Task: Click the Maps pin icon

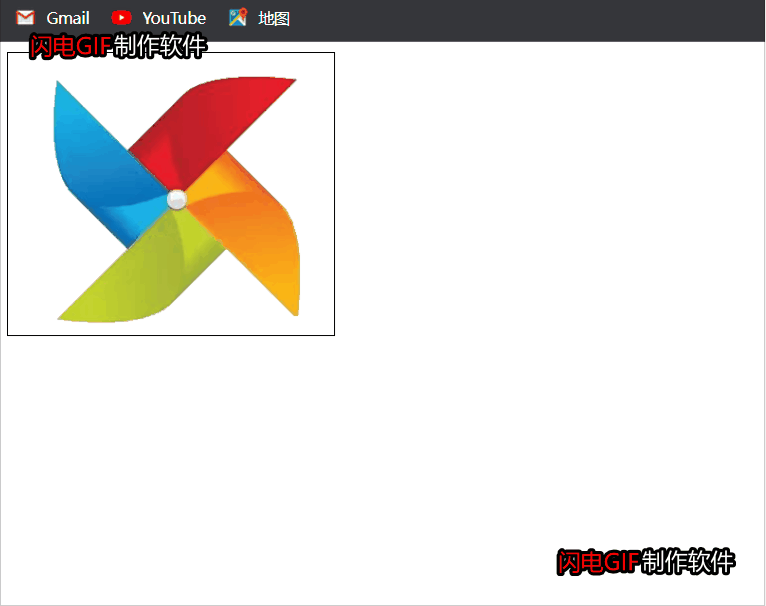Action: click(238, 18)
